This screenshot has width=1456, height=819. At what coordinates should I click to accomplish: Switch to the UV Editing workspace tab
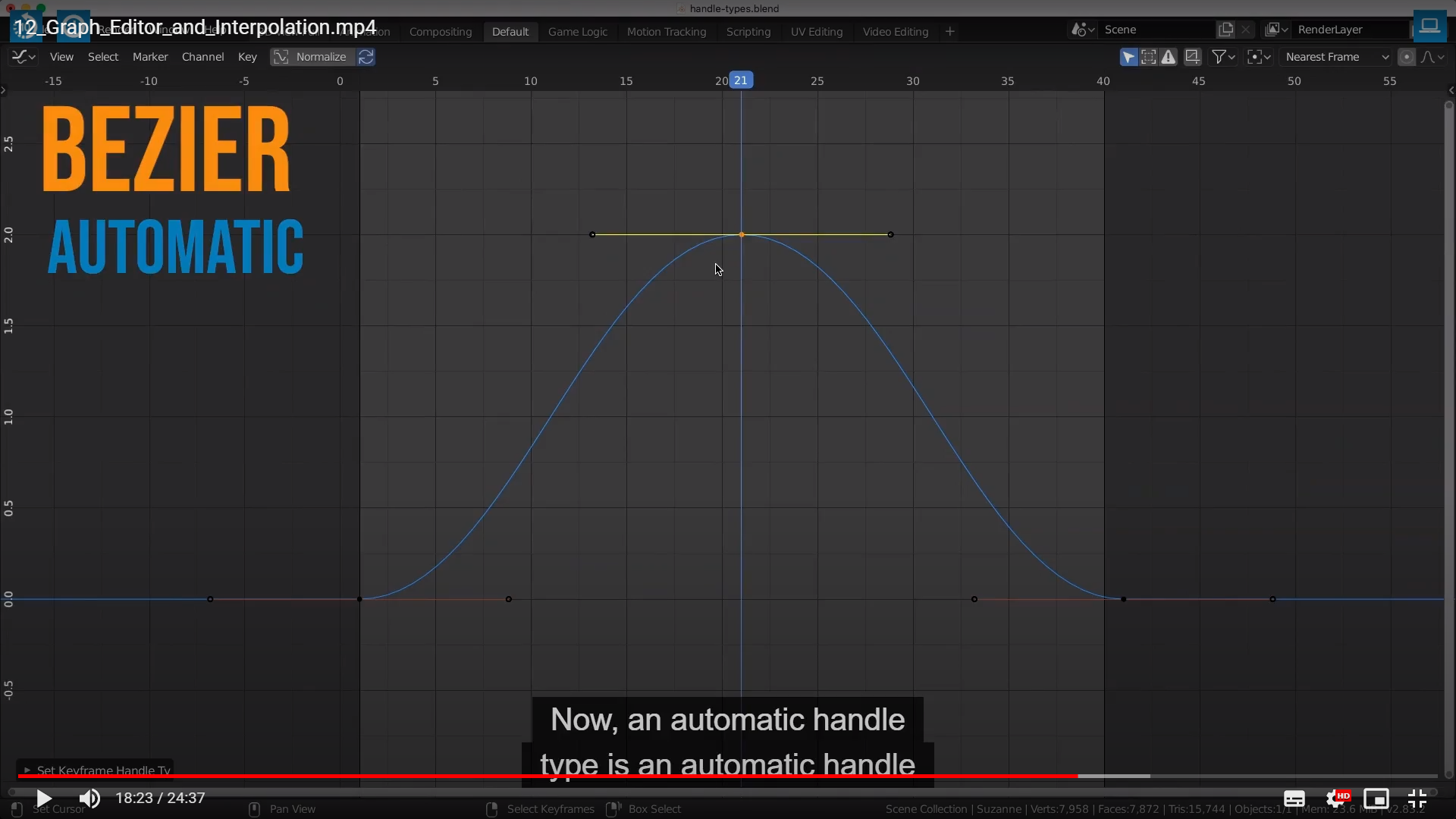point(816,32)
